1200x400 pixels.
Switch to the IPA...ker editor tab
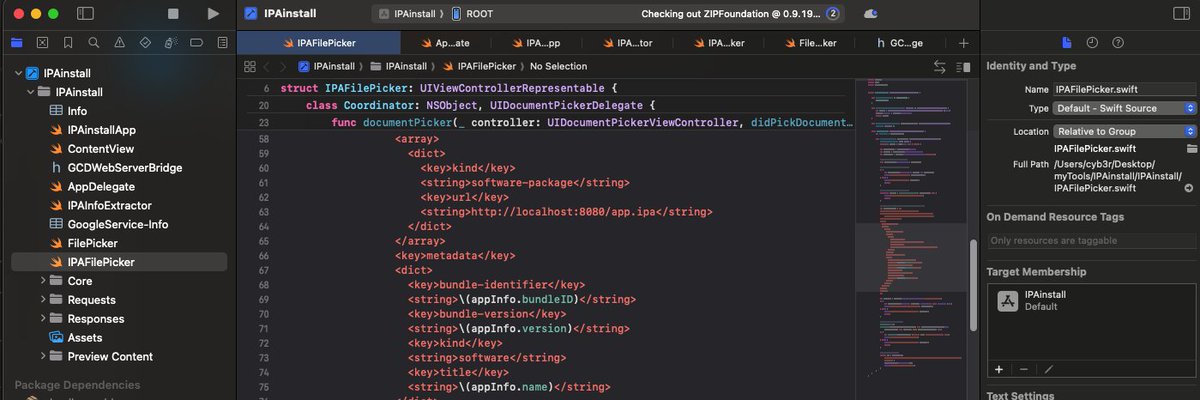click(717, 43)
